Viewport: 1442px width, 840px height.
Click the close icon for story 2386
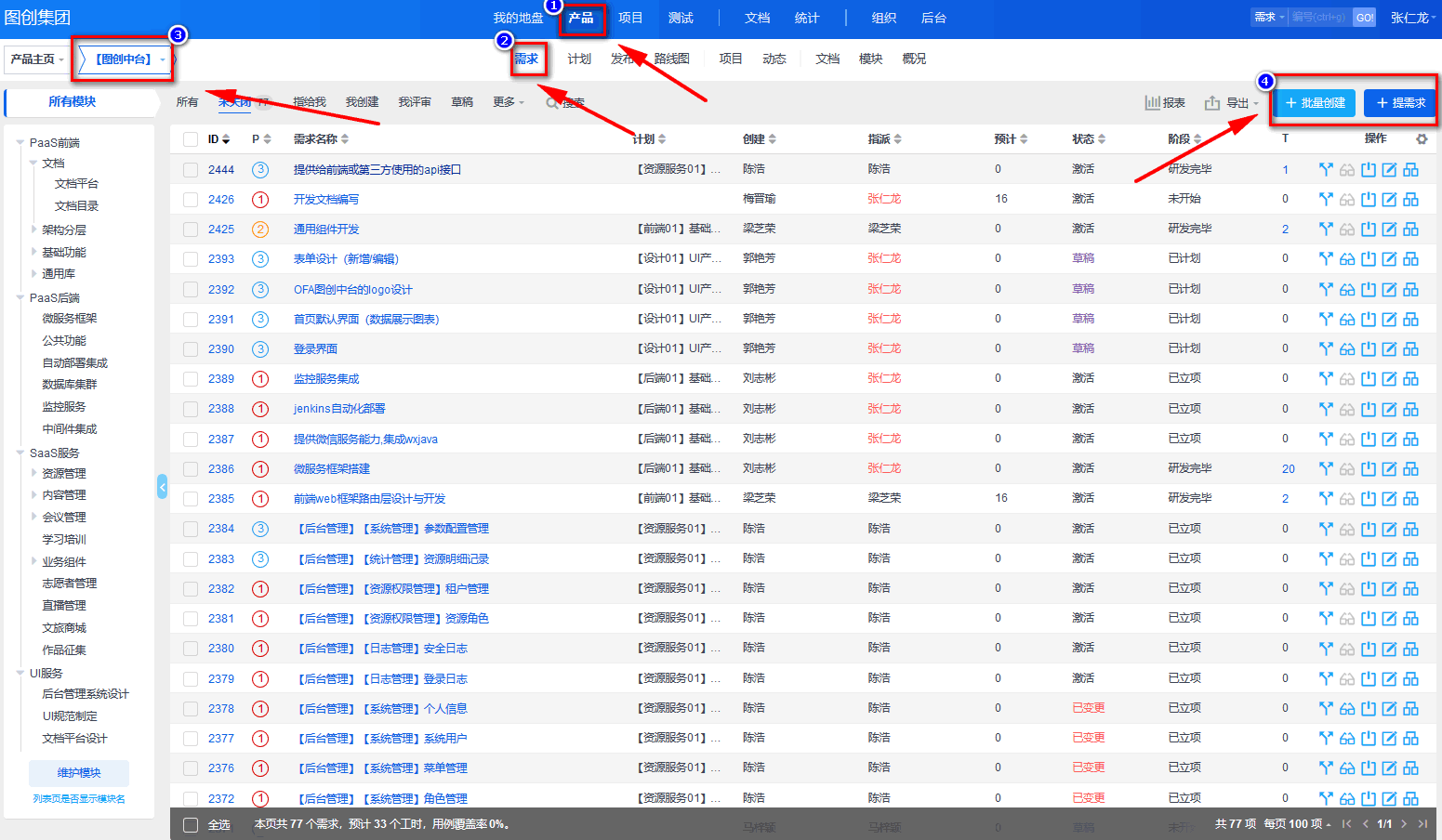(x=1369, y=468)
